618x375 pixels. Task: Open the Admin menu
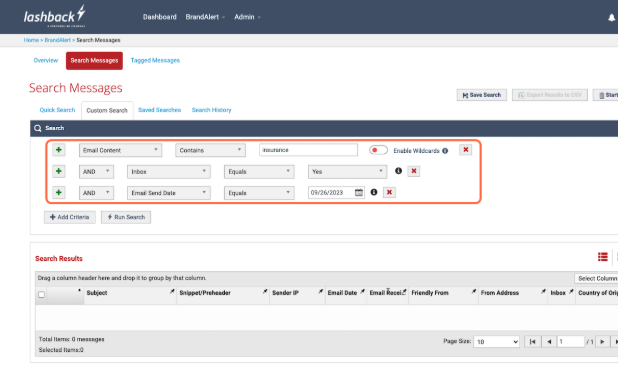pos(247,17)
